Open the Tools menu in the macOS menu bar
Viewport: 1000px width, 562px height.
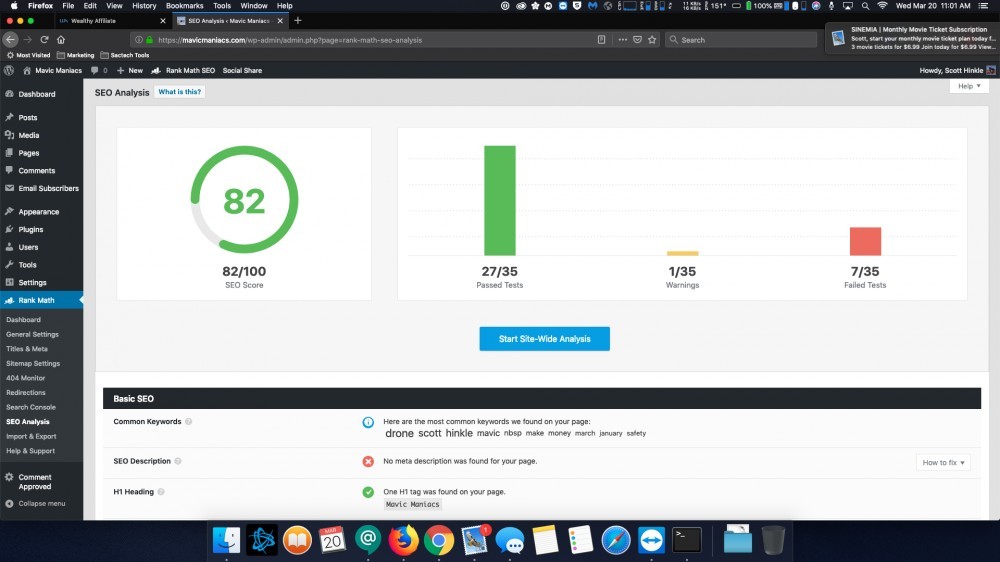pos(222,6)
